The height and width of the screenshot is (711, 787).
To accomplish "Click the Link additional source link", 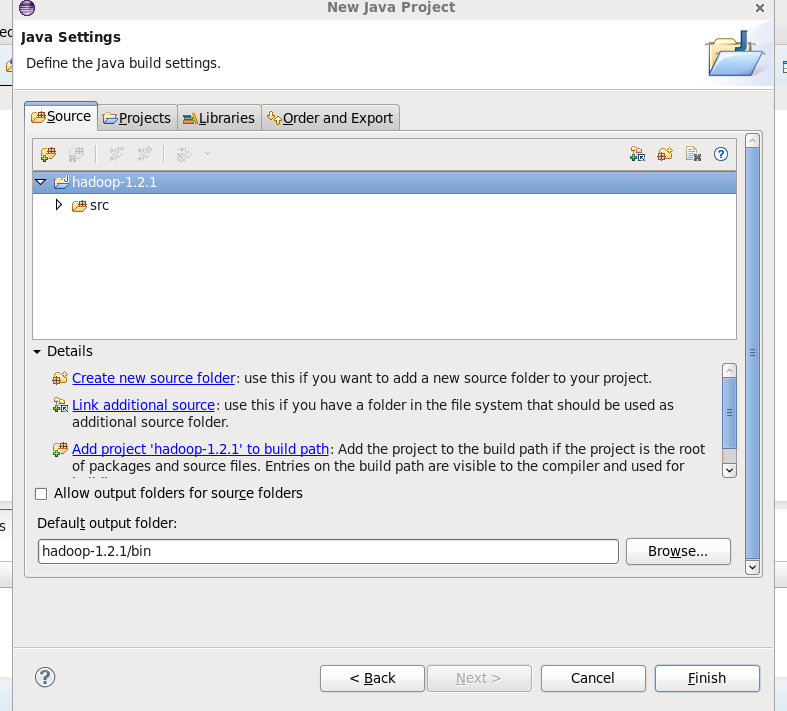I will pos(144,405).
